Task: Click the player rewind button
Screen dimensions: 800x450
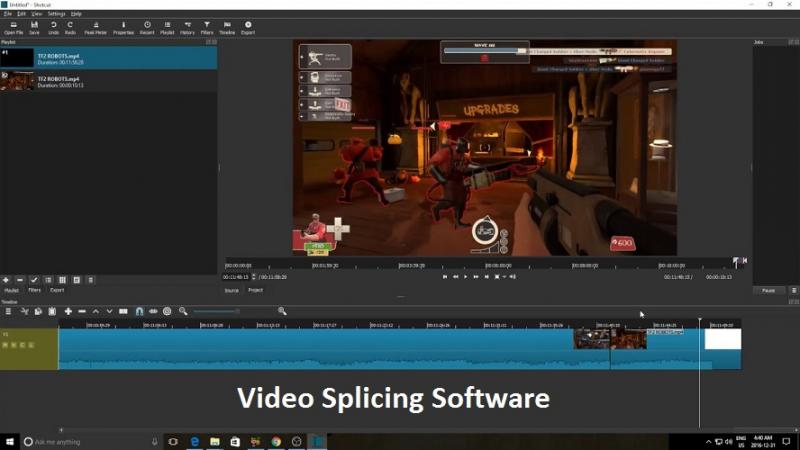Action: pyautogui.click(x=456, y=277)
